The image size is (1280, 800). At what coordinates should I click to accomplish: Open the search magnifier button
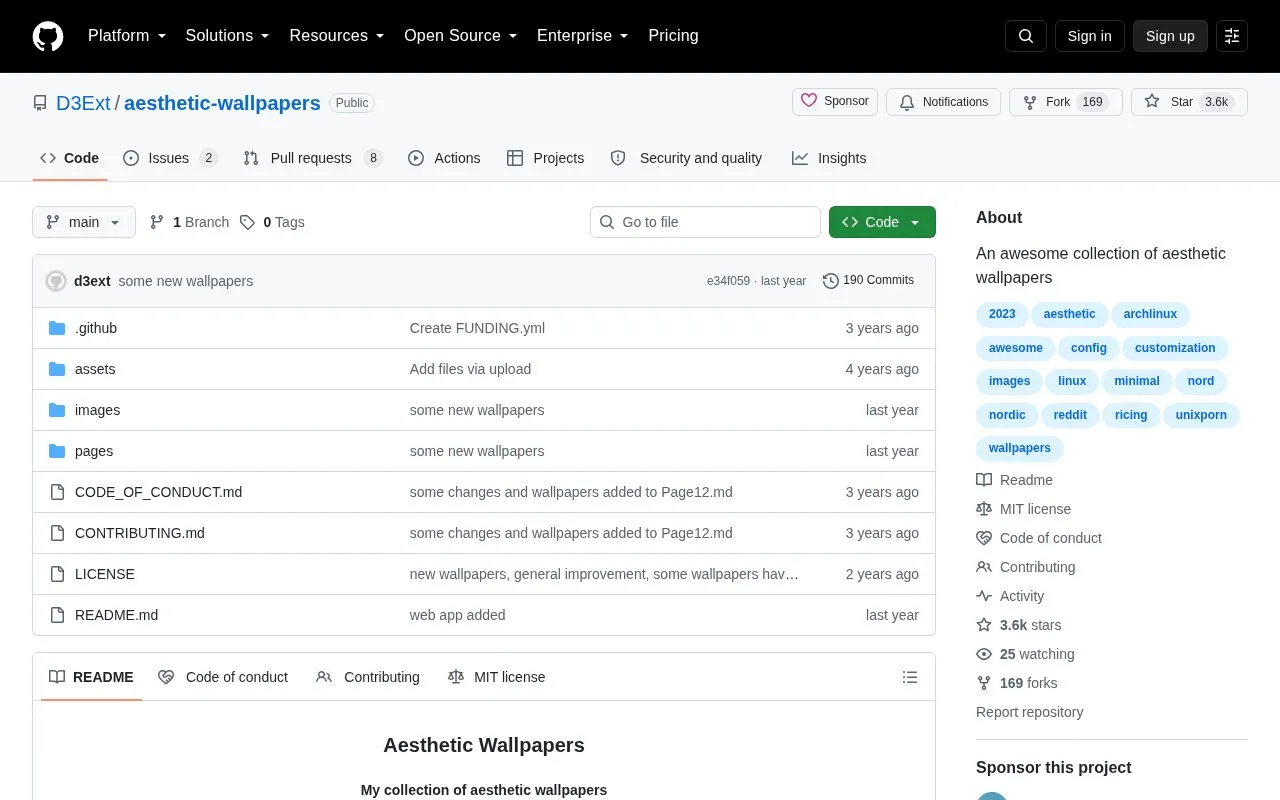click(1026, 36)
